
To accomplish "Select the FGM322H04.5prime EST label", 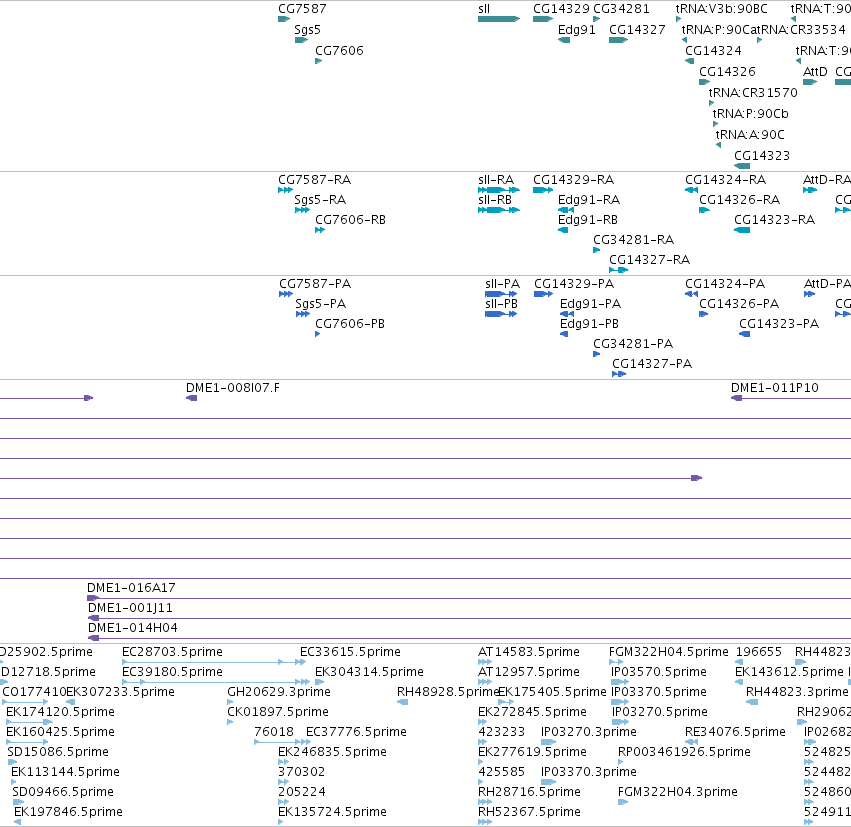I will point(669,652).
